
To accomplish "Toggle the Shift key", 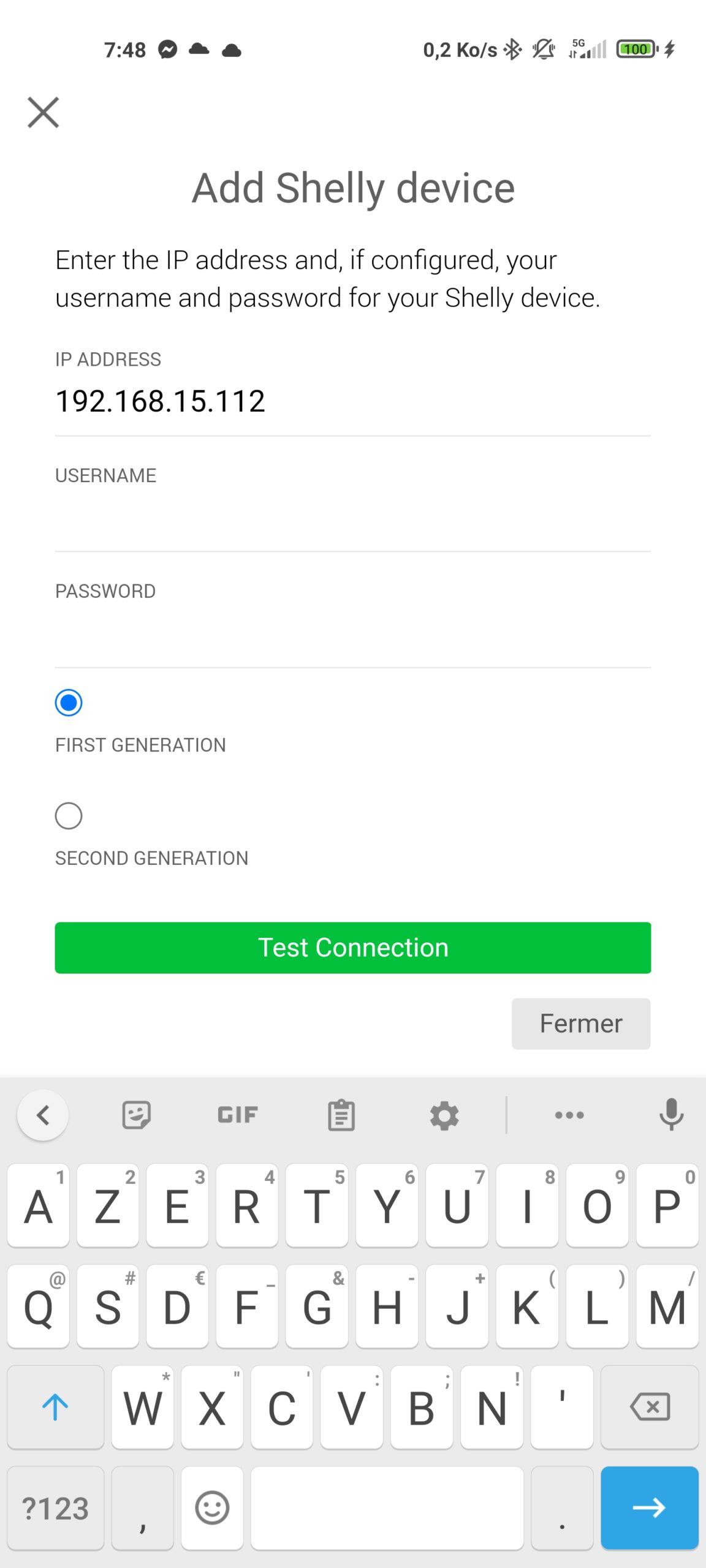I will (x=55, y=1407).
